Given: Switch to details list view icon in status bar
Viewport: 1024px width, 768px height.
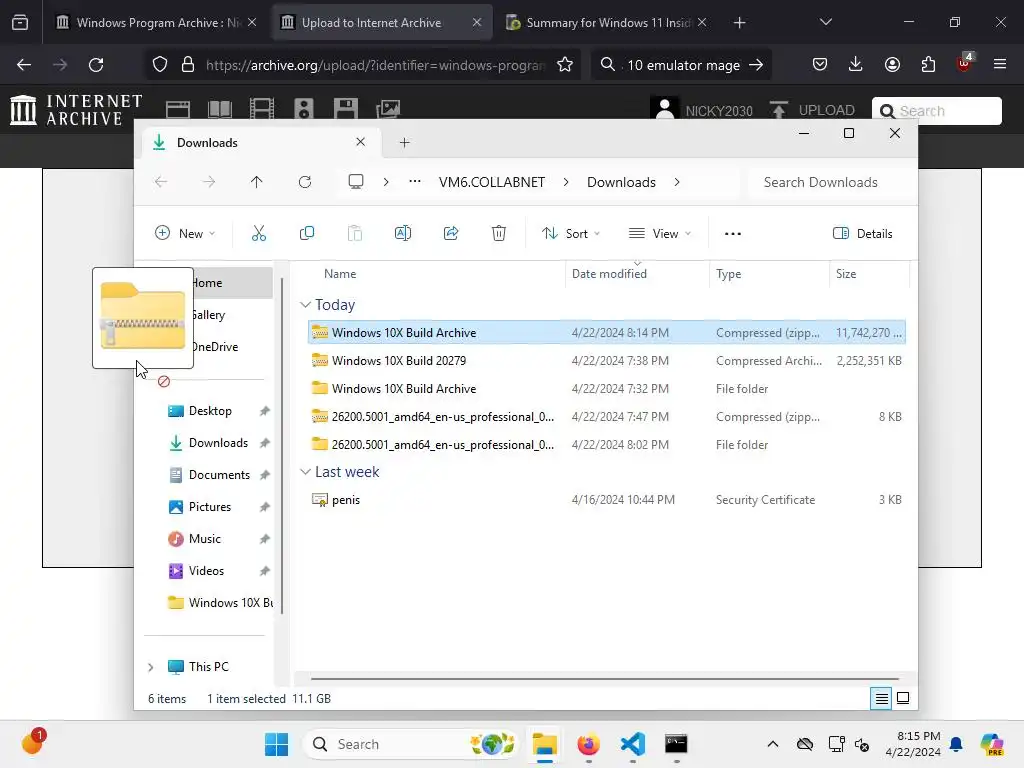Looking at the screenshot, I should click(x=881, y=699).
